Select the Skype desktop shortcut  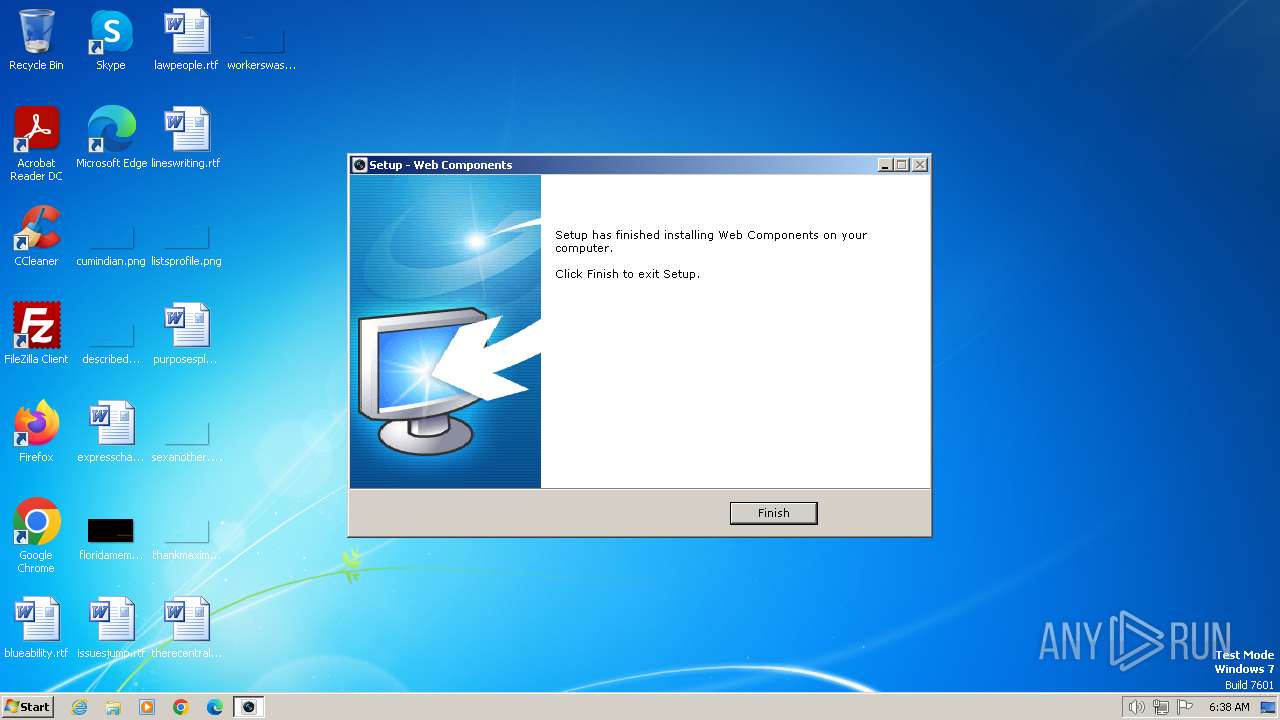[x=111, y=40]
